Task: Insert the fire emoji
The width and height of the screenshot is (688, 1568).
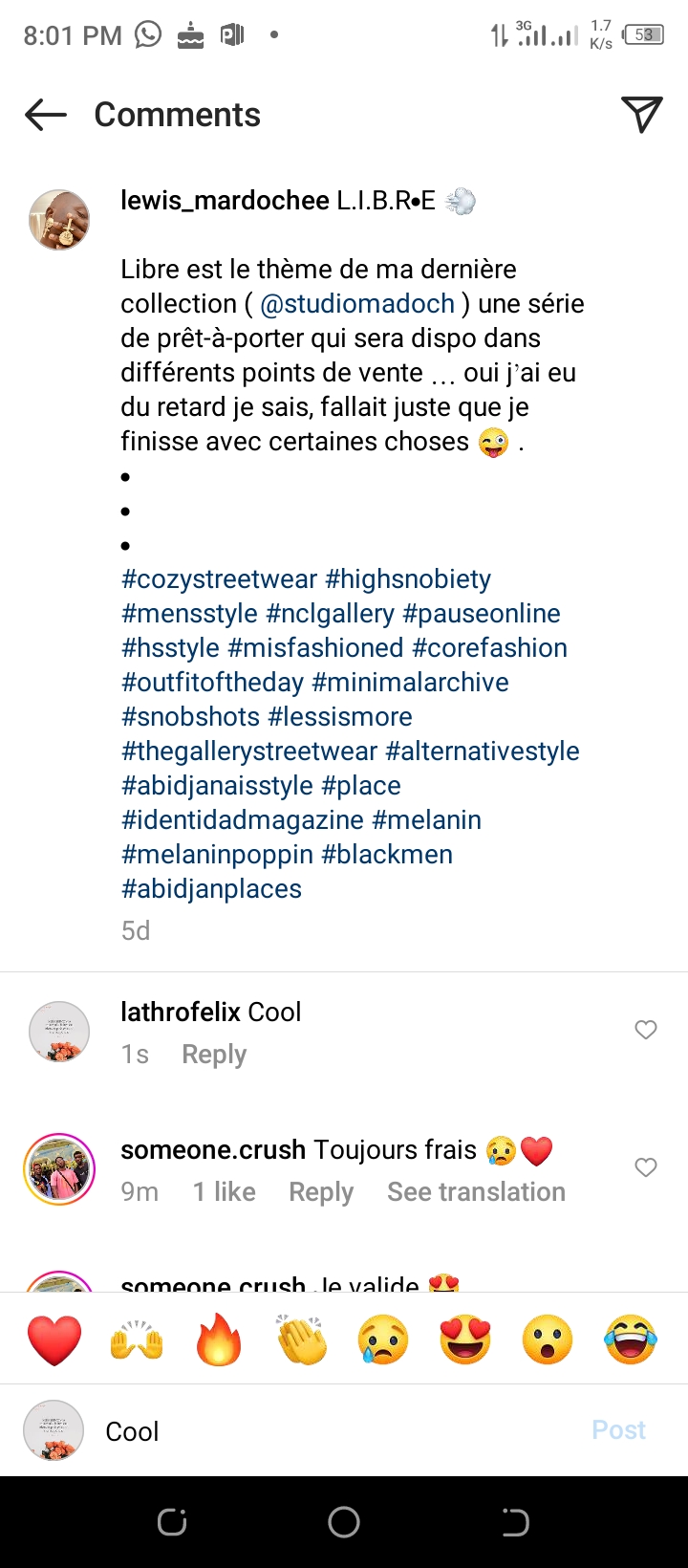Action: pos(219,1339)
